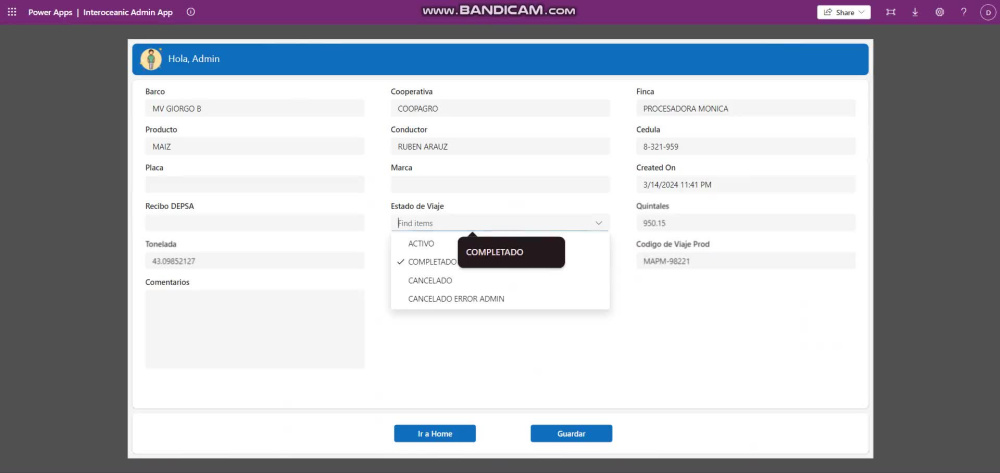The height and width of the screenshot is (473, 1000).
Task: Click the Finca field PROCESADORA MONICA
Action: click(x=746, y=108)
